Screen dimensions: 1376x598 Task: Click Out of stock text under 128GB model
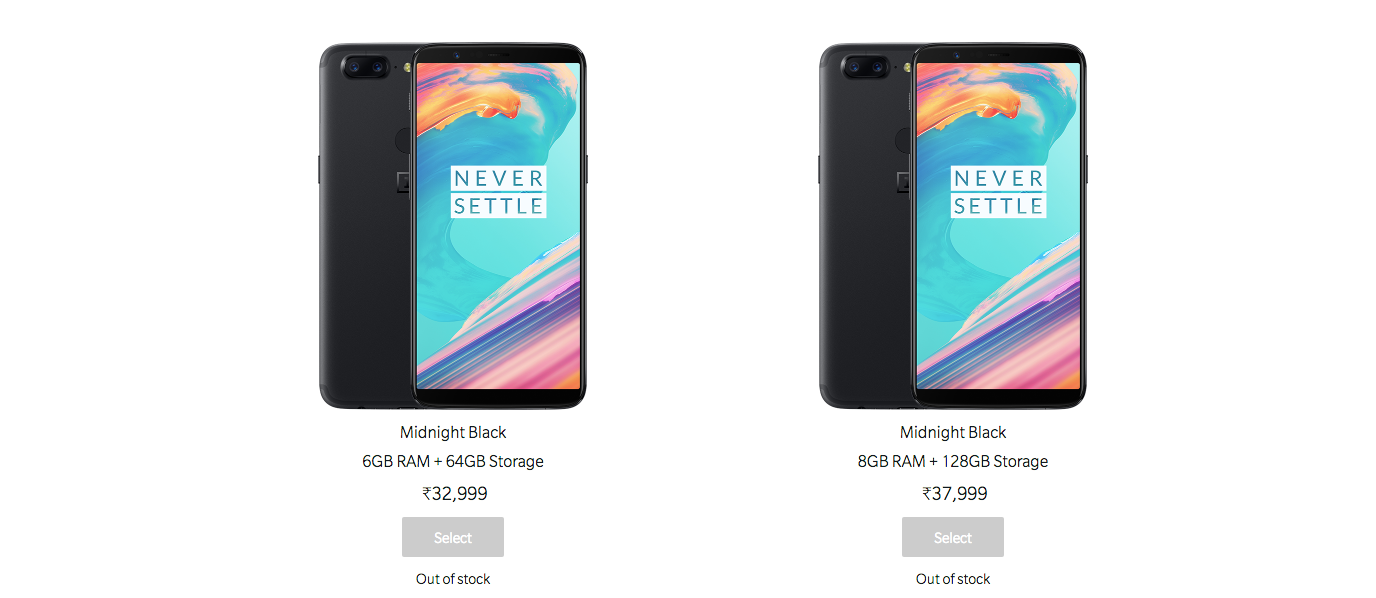953,579
